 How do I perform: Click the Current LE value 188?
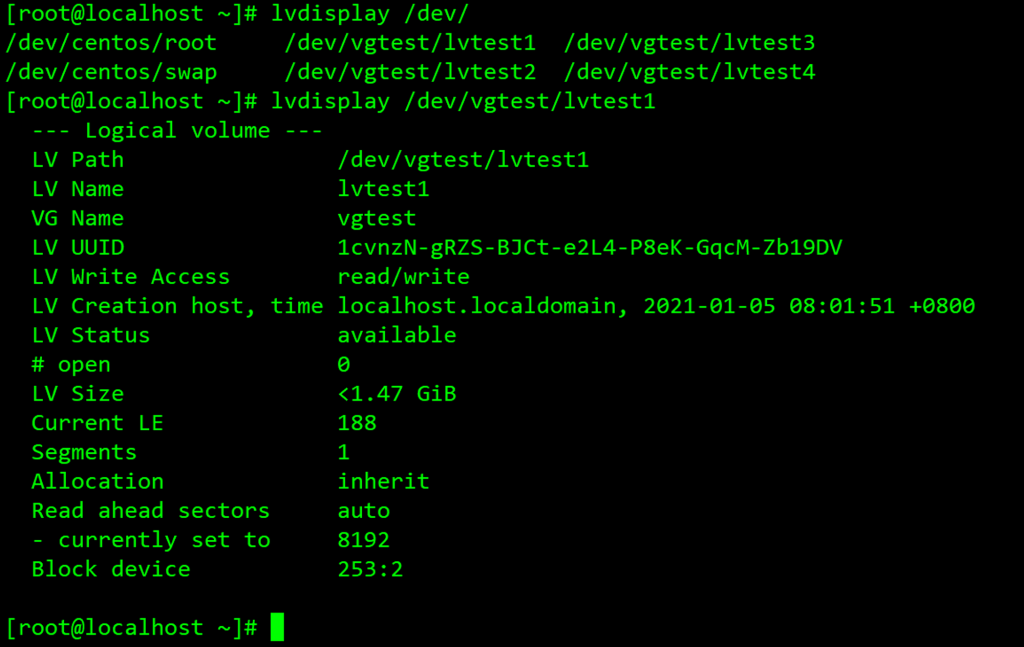(x=357, y=423)
